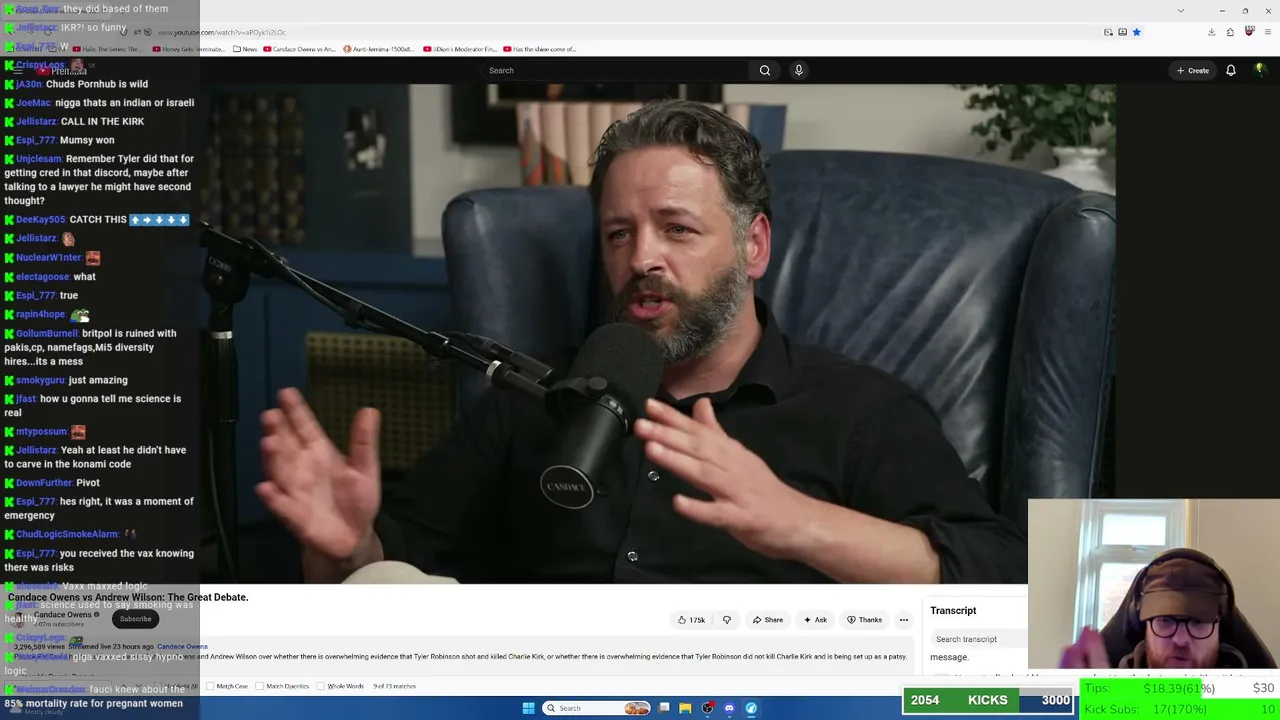Subscribe to the Candace Owens channel
Viewport: 1280px width, 720px height.
coord(135,619)
